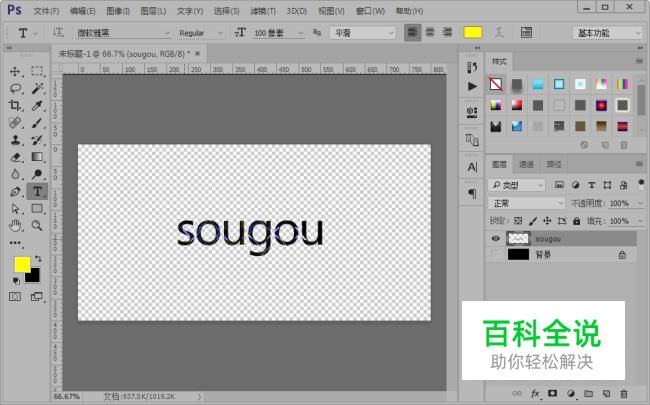Select the 背景 layer thumbnail

point(519,255)
